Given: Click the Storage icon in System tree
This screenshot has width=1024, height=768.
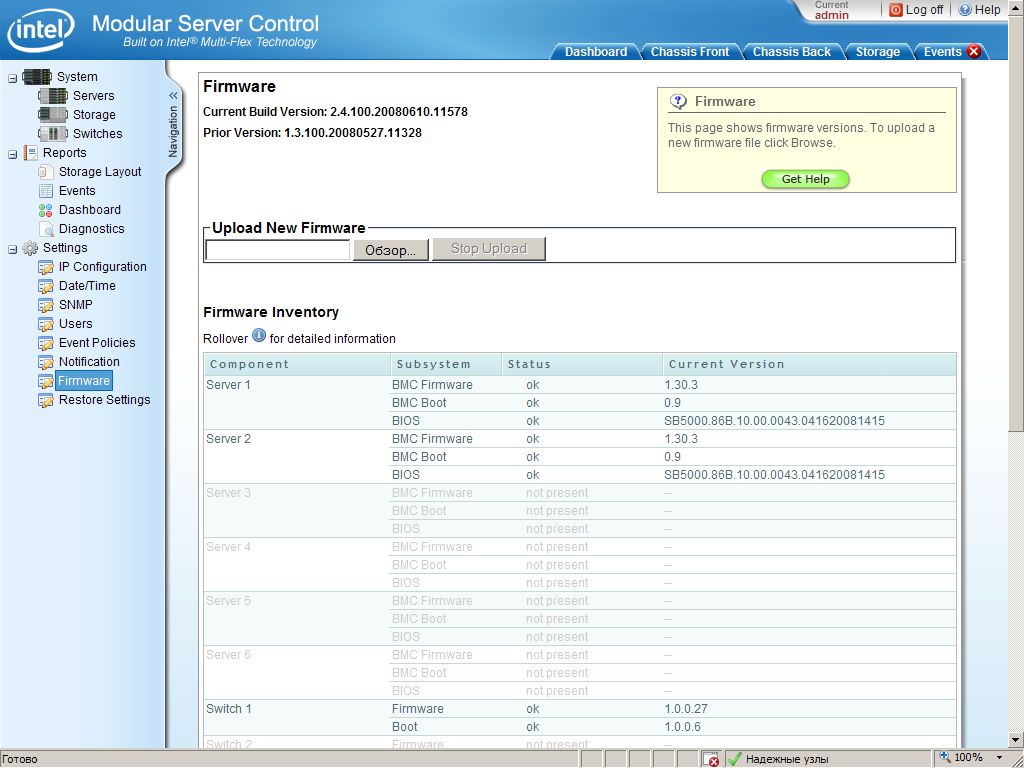Looking at the screenshot, I should click(x=52, y=115).
